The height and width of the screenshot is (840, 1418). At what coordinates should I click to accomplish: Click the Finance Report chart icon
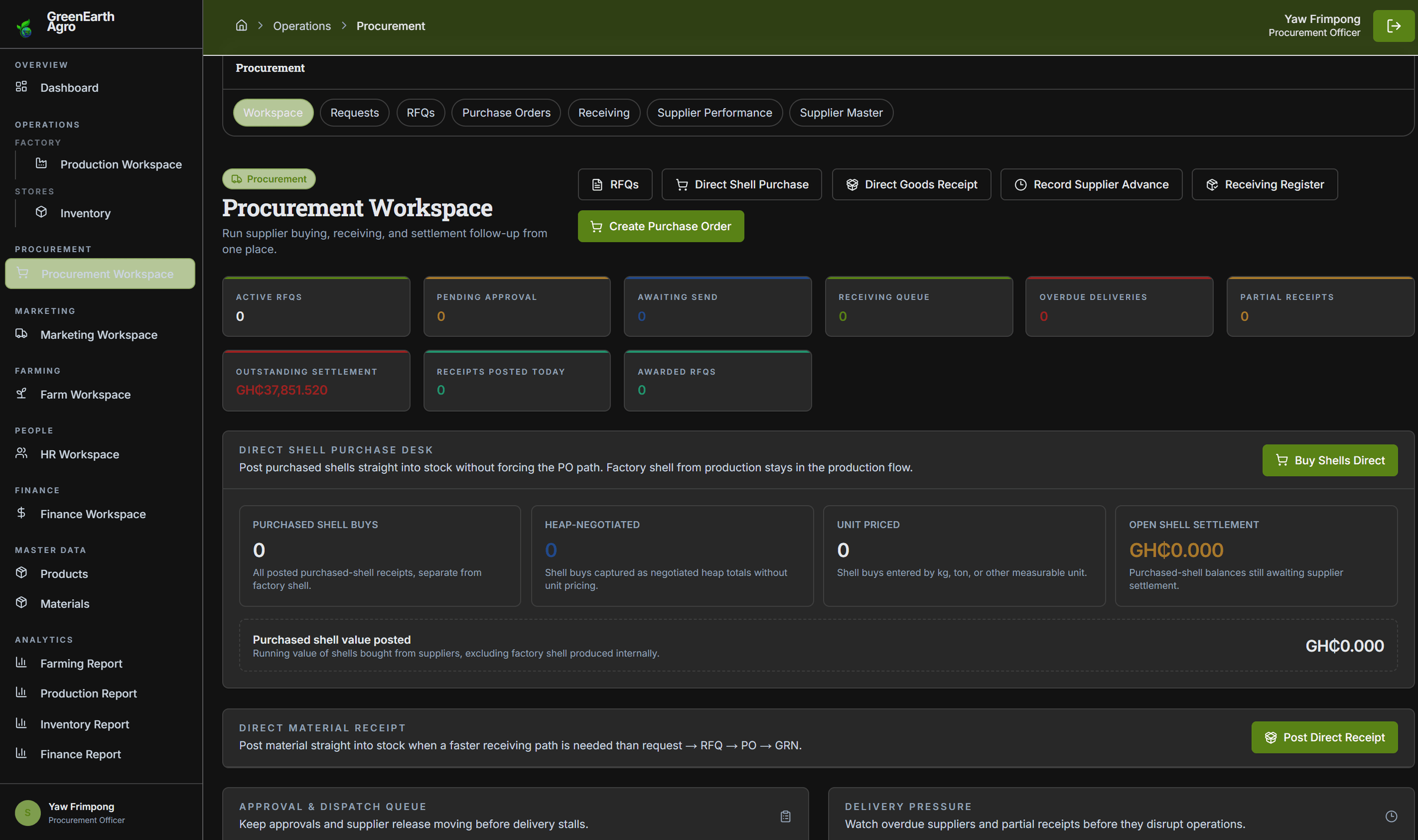click(21, 753)
